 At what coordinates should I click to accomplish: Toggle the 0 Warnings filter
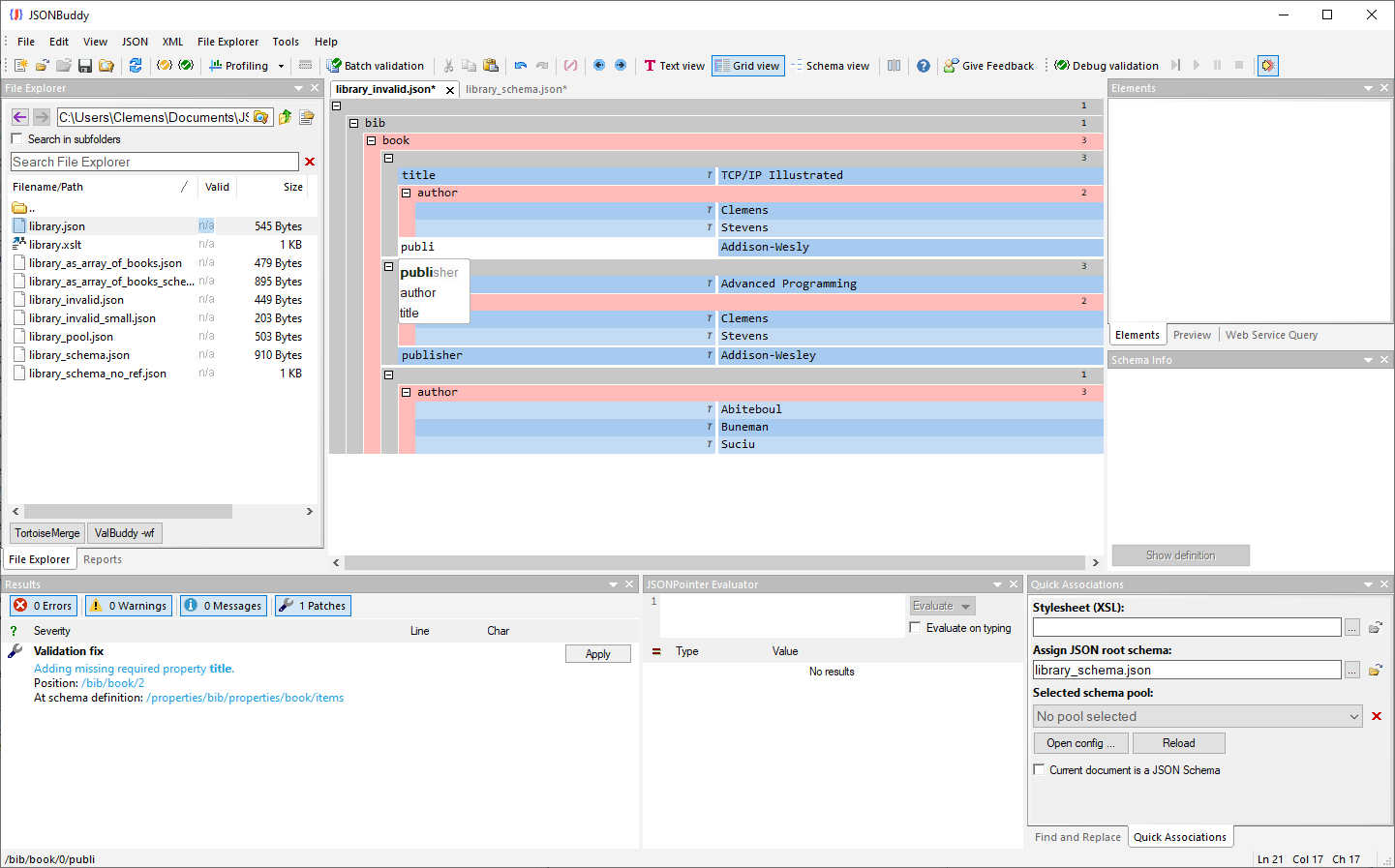click(129, 606)
